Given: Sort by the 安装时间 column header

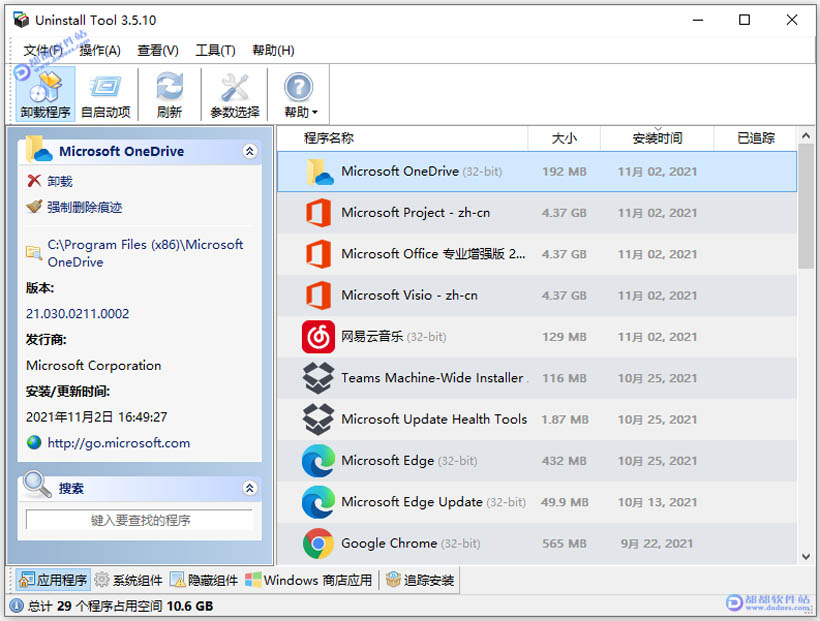Looking at the screenshot, I should click(x=657, y=138).
